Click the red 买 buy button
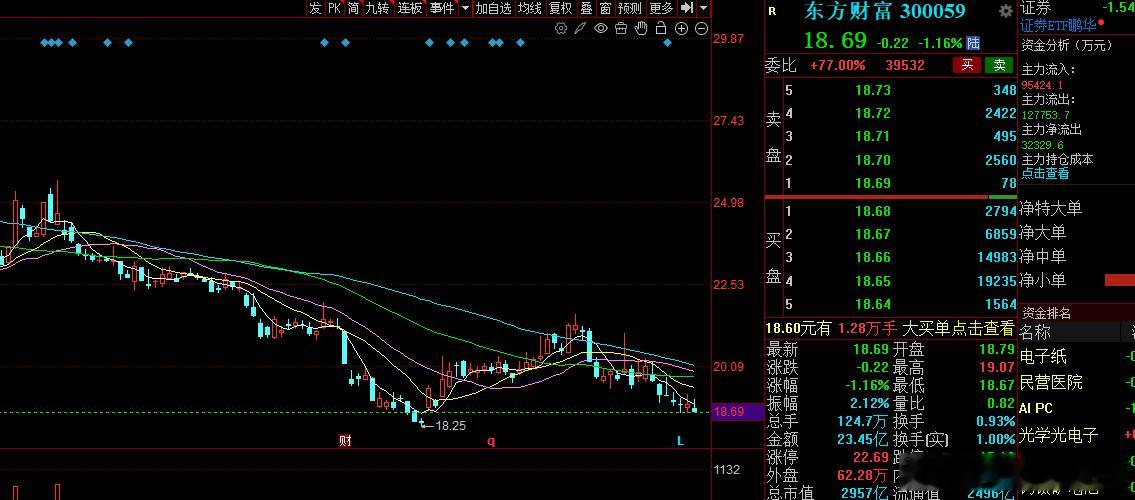Viewport: 1135px width, 500px height. point(967,65)
